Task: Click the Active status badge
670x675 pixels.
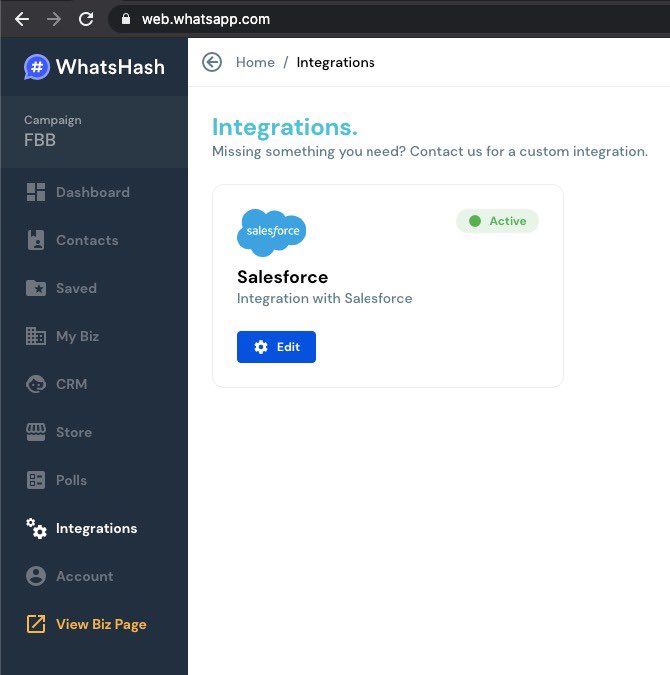Action: pyautogui.click(x=497, y=221)
